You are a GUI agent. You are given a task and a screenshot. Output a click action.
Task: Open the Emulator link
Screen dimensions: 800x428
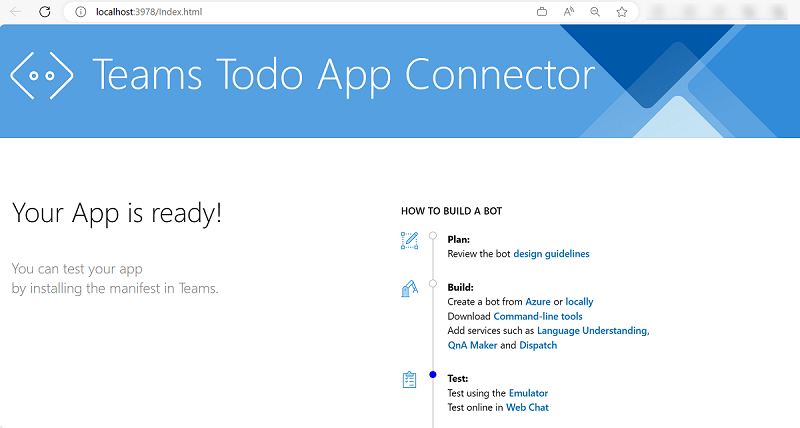tap(528, 393)
